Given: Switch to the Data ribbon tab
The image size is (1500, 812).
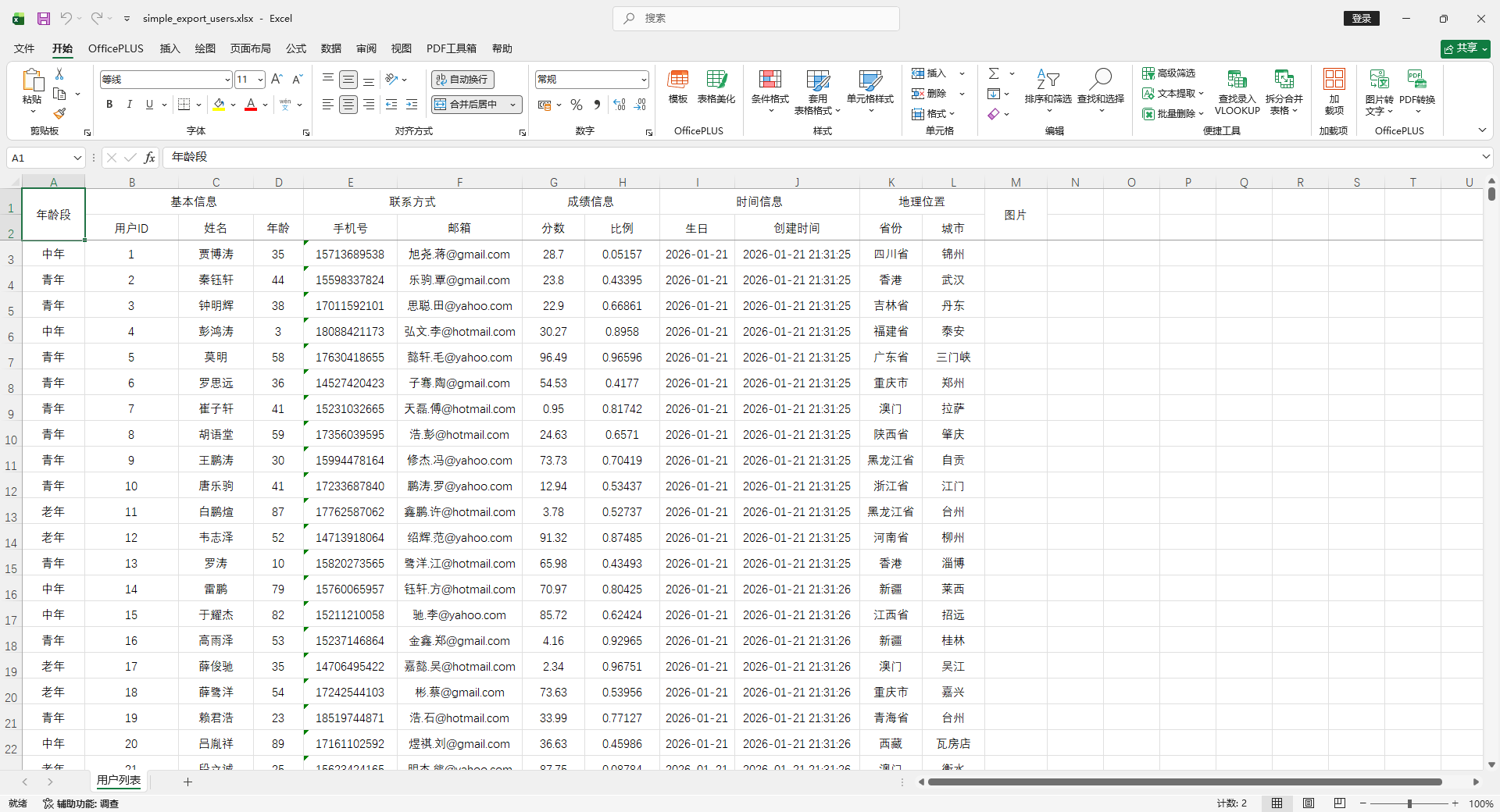Looking at the screenshot, I should (331, 48).
